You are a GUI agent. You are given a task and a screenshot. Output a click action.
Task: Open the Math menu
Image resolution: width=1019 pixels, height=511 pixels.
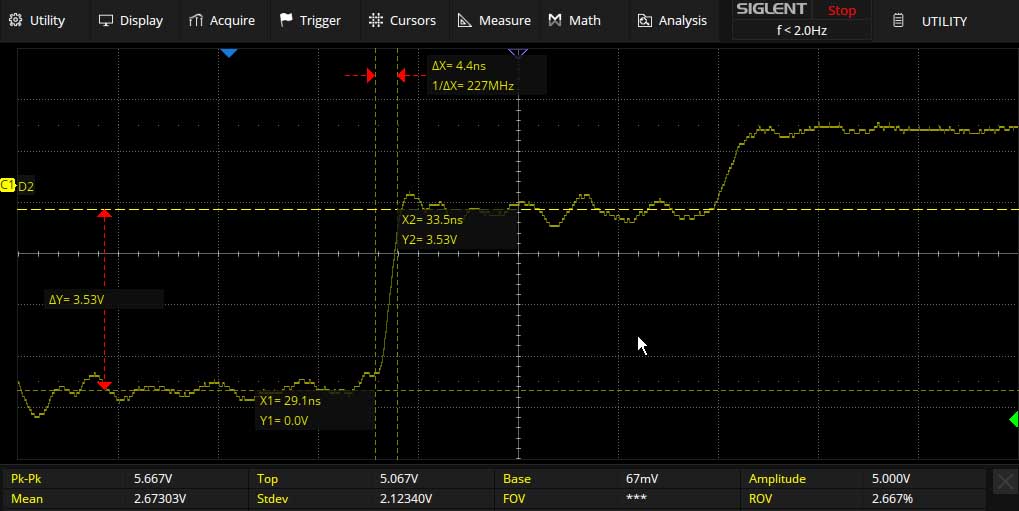[575, 20]
